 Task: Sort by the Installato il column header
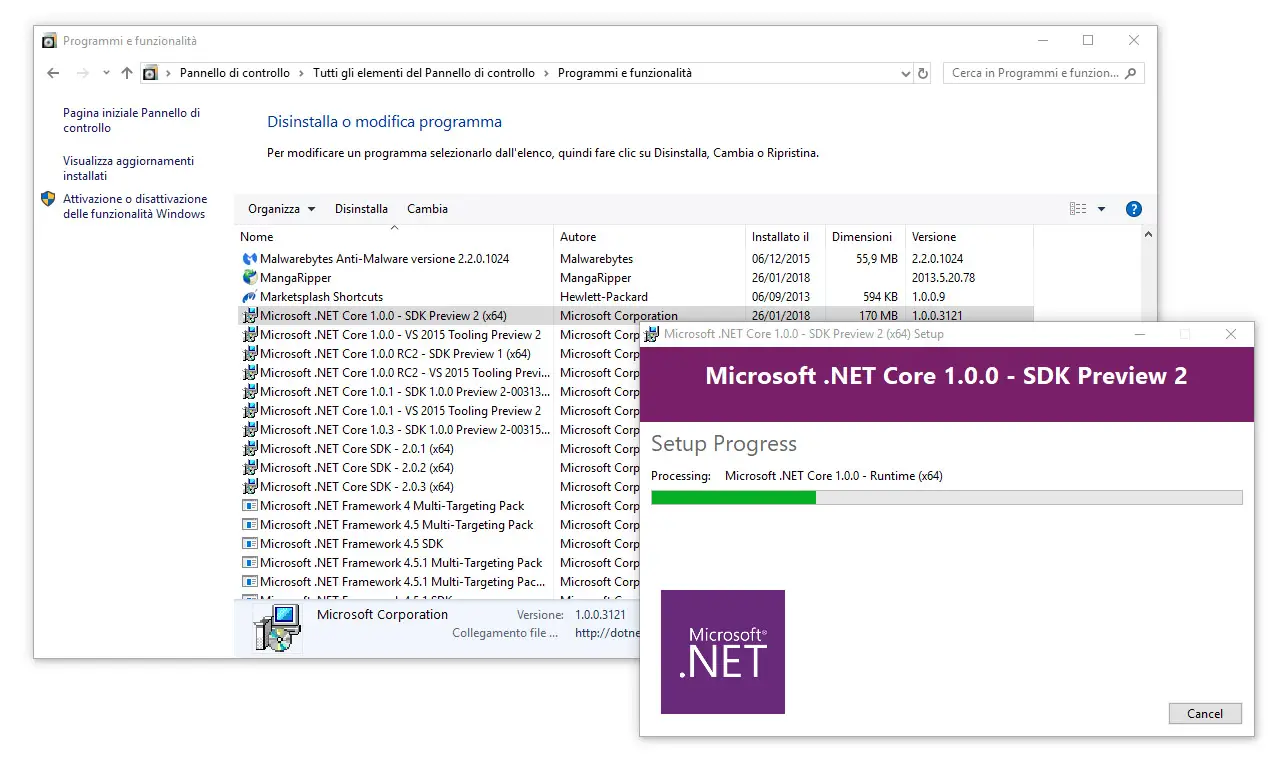coord(785,237)
